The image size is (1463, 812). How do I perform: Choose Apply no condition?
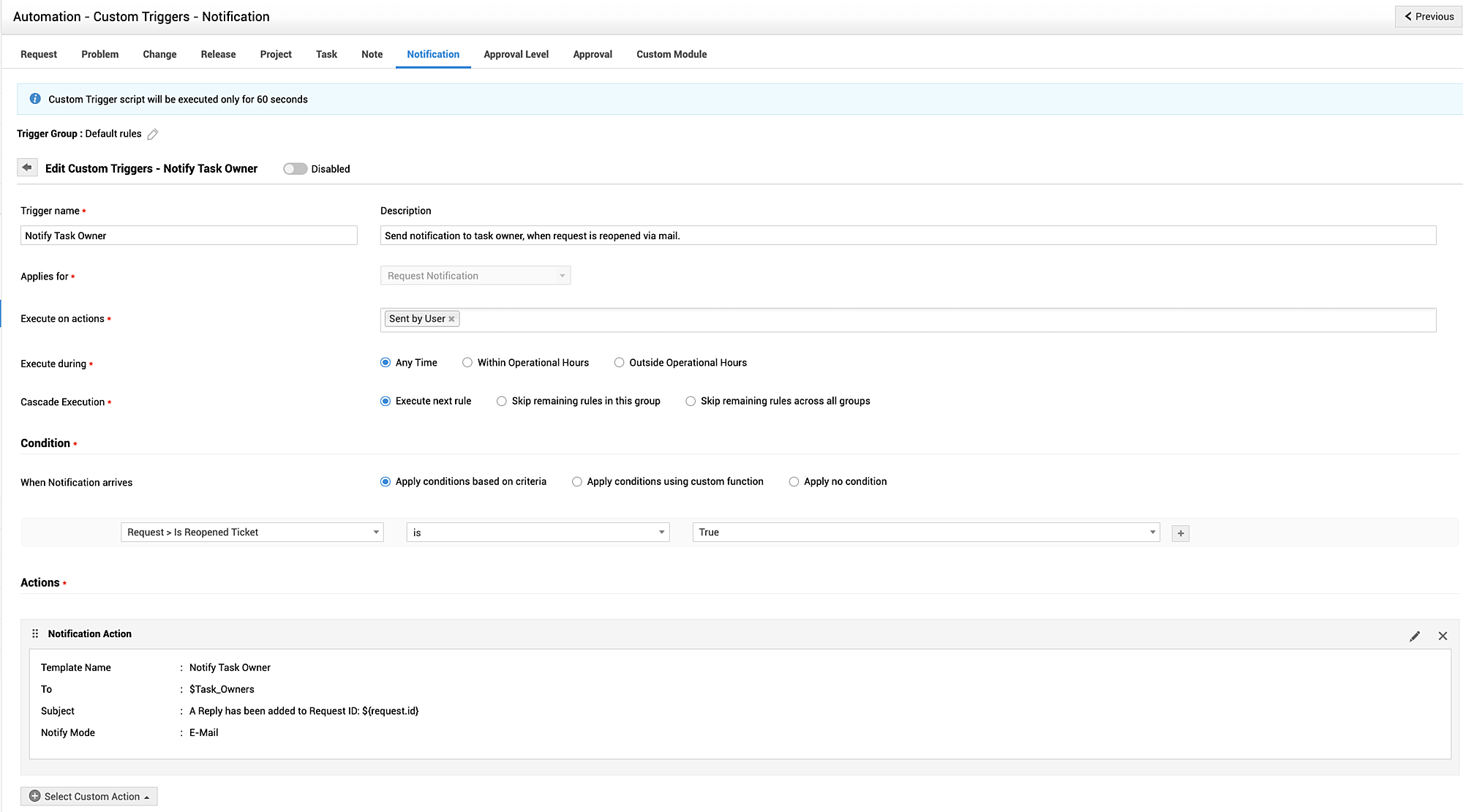(794, 481)
